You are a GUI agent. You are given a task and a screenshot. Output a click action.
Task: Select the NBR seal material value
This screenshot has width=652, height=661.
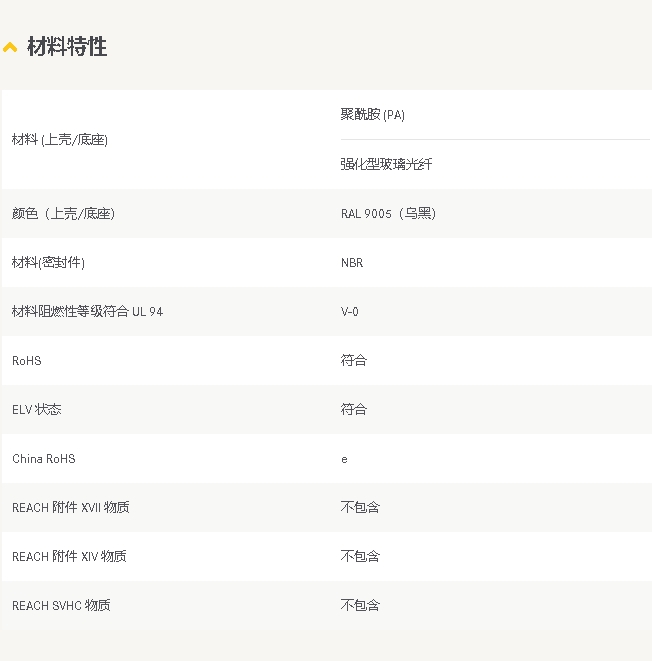click(352, 263)
